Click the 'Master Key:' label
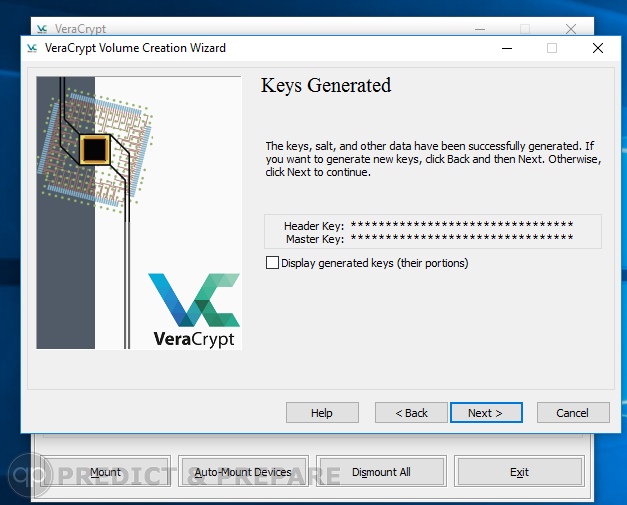The image size is (627, 505). [315, 239]
